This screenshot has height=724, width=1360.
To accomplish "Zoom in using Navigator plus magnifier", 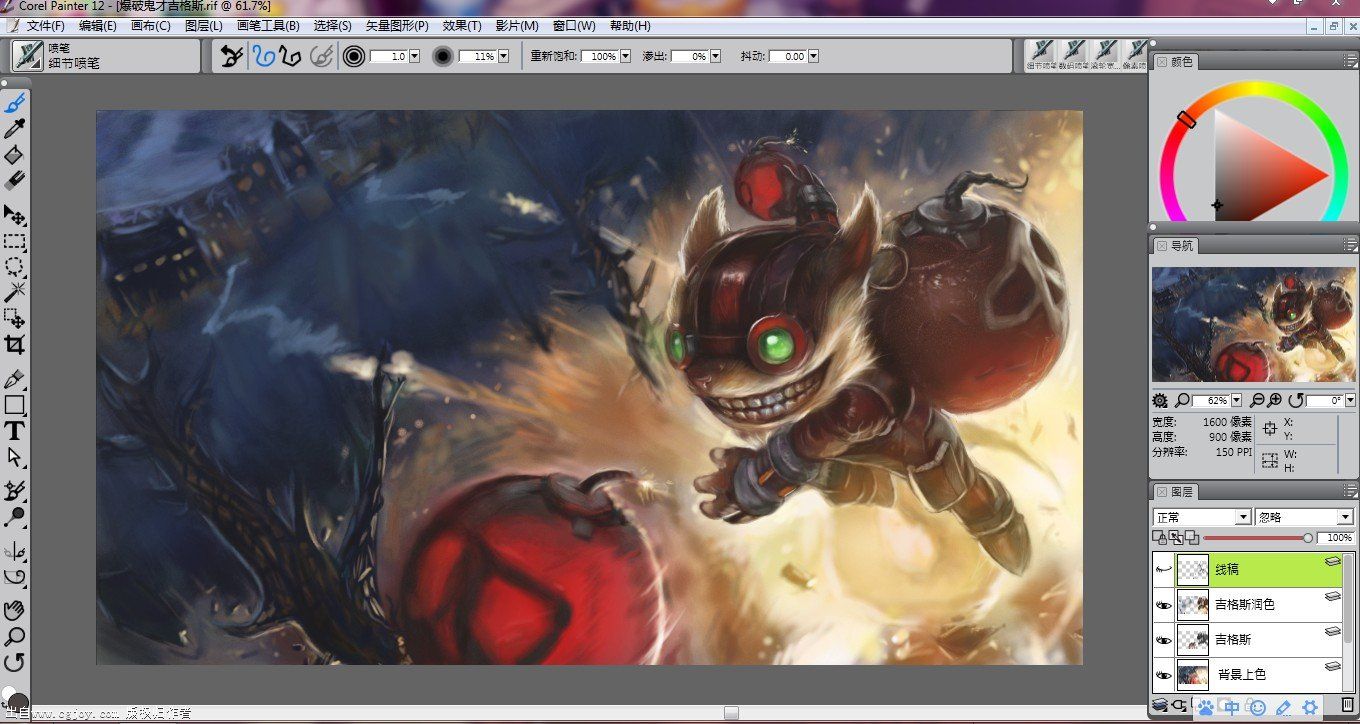I will [1275, 400].
